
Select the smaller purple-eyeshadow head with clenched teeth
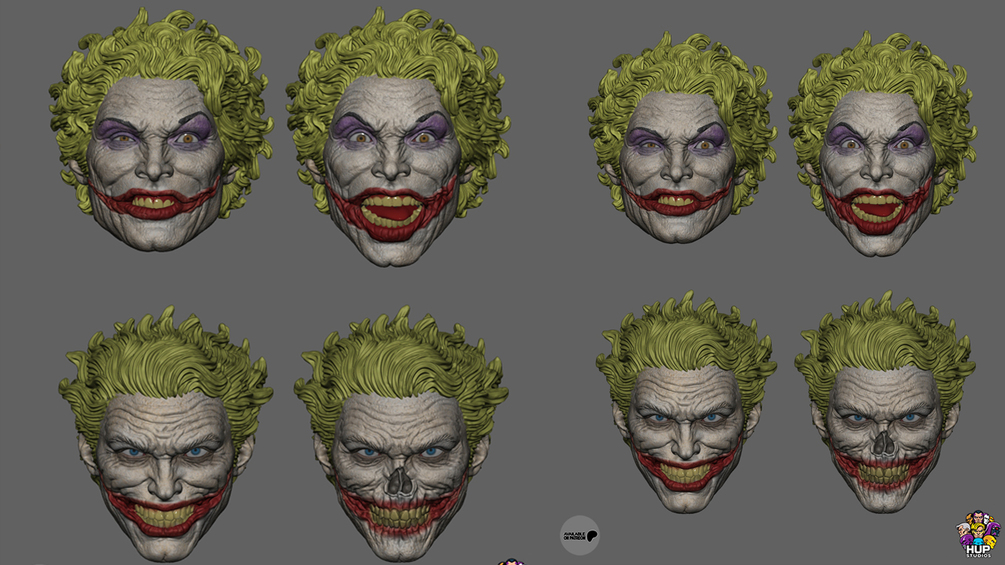pyautogui.click(x=683, y=138)
